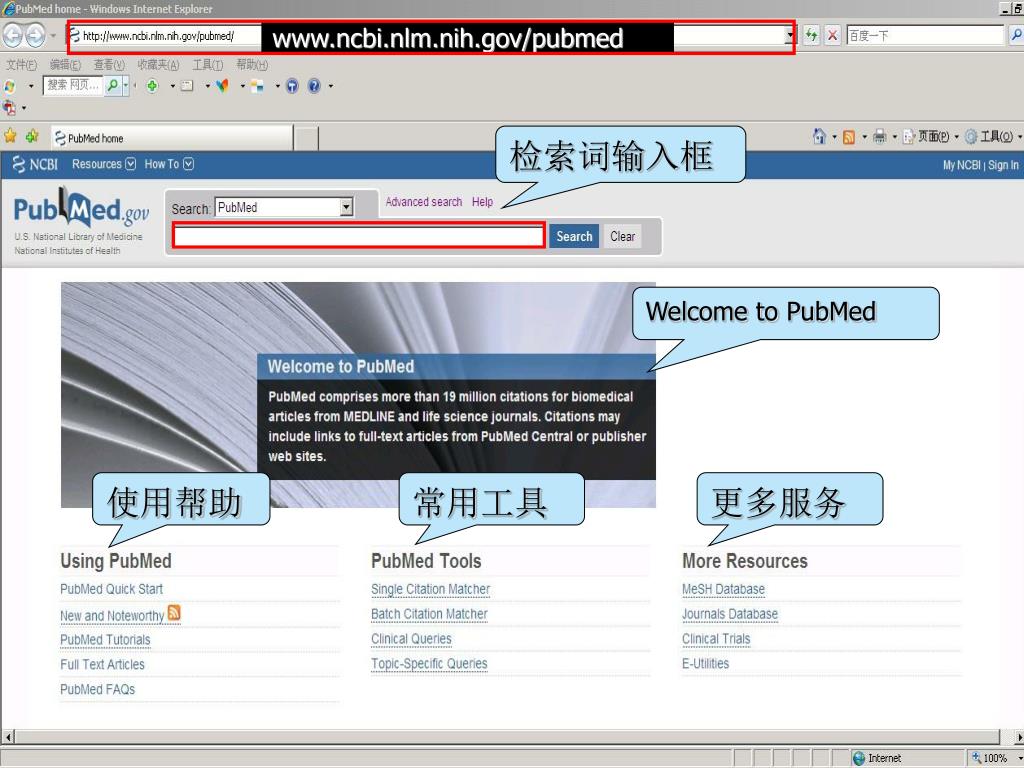Screen dimensions: 1024x768
Task: Open the Single Citation Matcher link
Action: (x=430, y=589)
